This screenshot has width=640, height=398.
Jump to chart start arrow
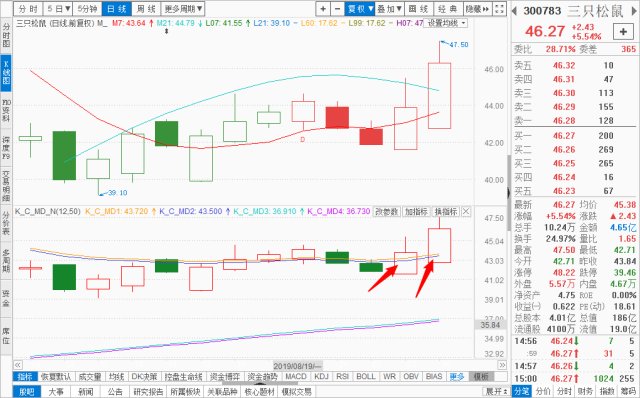click(18, 365)
